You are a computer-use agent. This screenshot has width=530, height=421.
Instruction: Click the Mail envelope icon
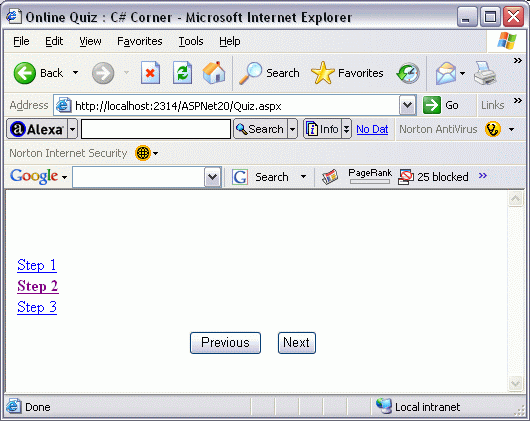click(446, 73)
